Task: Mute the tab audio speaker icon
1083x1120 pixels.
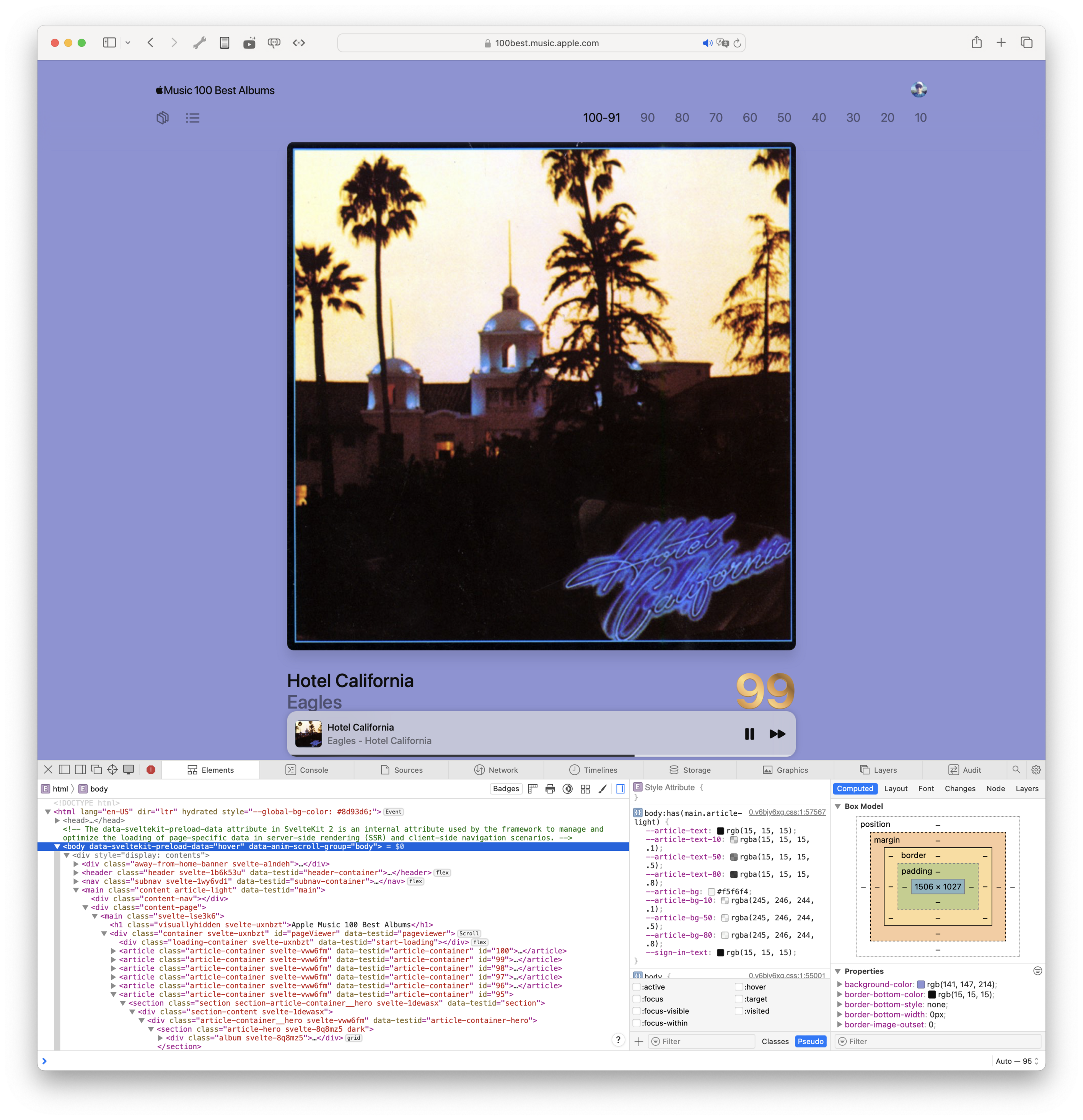Action: click(707, 43)
